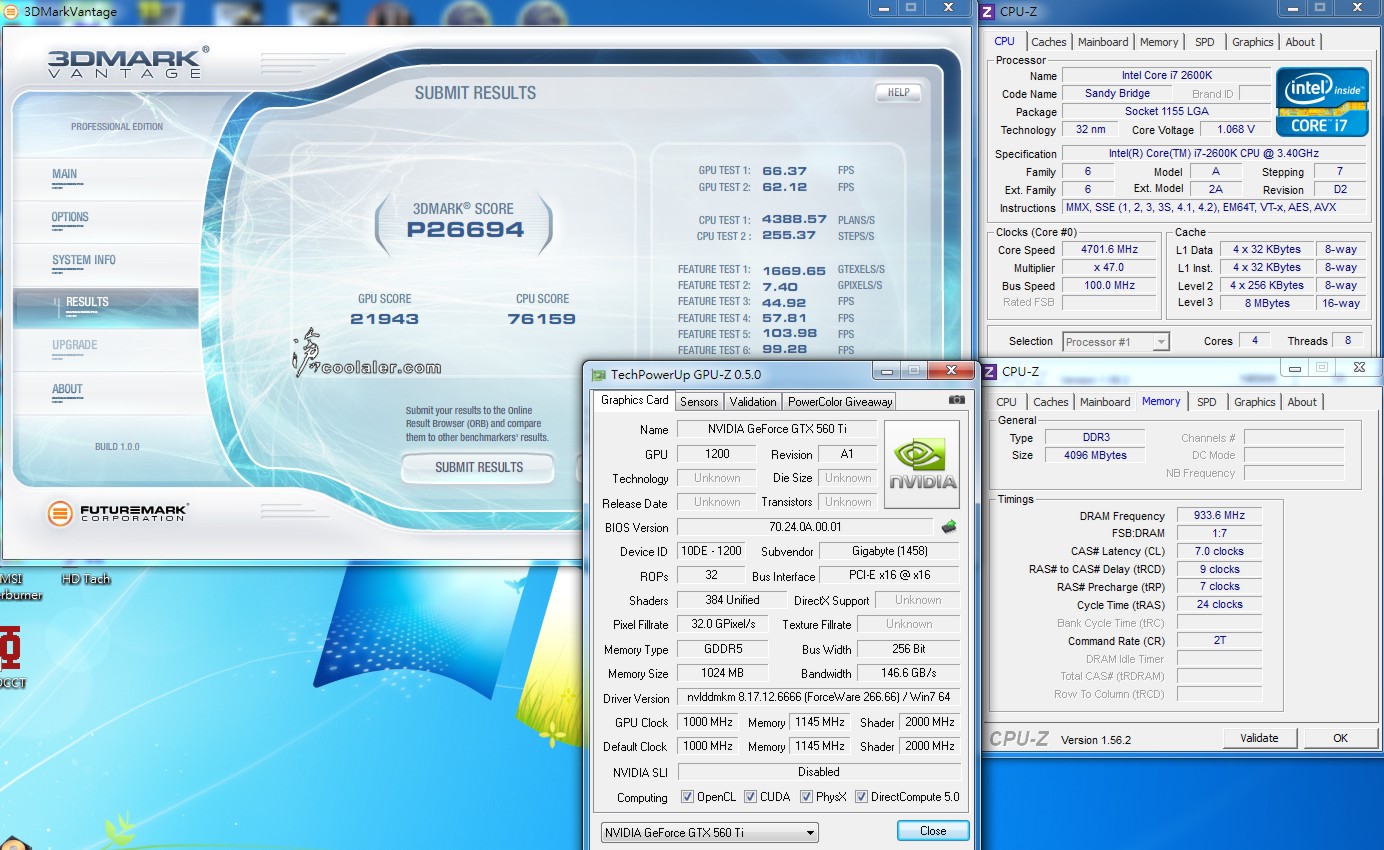This screenshot has height=850, width=1384.
Task: Click the 3DMarkVantage title bar icon
Action: [x=12, y=12]
